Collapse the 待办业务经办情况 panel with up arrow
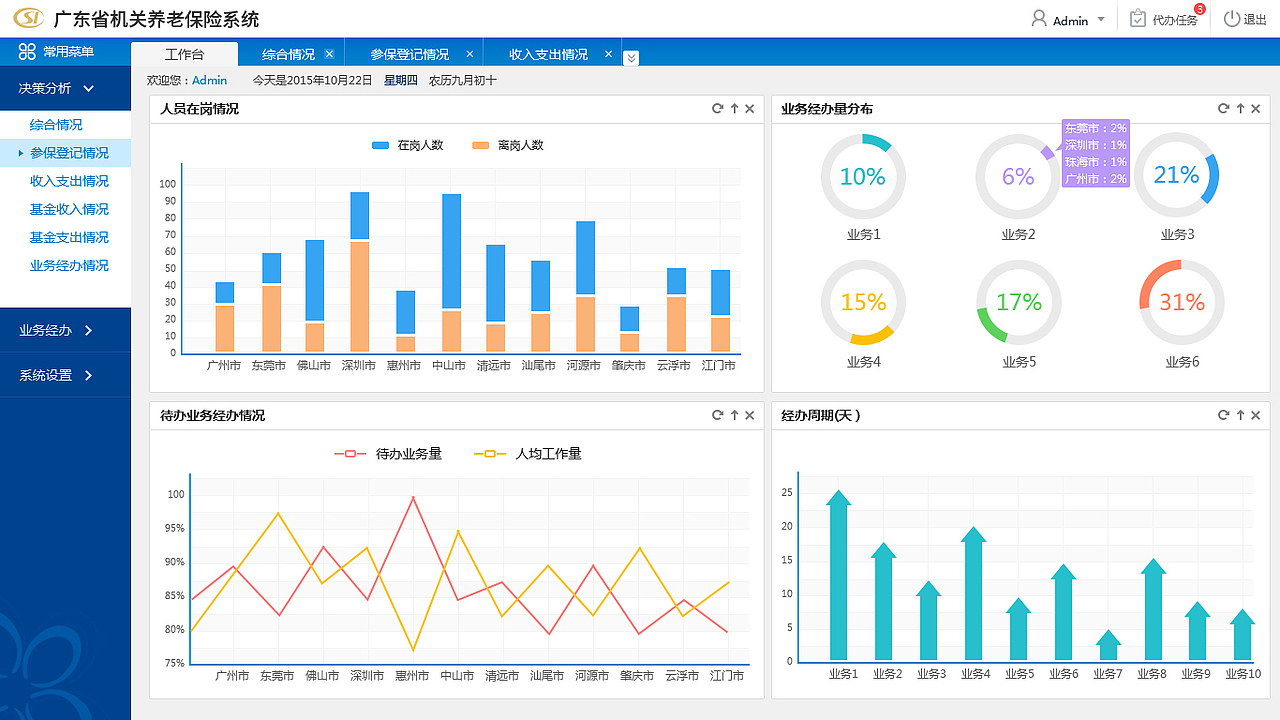The height and width of the screenshot is (720, 1280). tap(734, 415)
